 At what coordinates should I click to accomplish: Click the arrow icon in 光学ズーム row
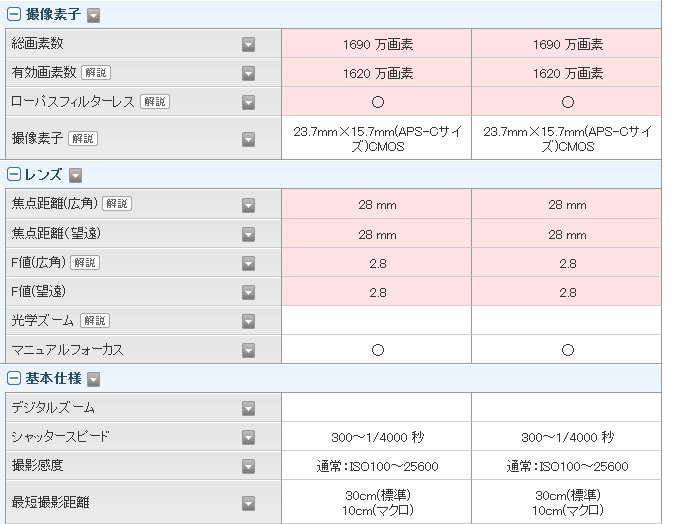249,321
